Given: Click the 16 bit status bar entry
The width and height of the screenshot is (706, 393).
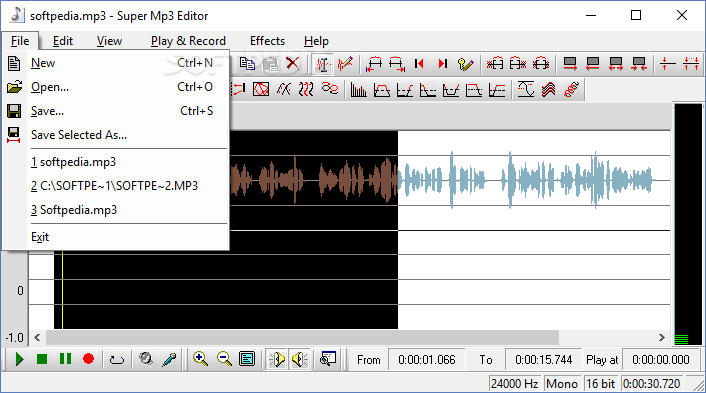Looking at the screenshot, I should click(x=601, y=384).
